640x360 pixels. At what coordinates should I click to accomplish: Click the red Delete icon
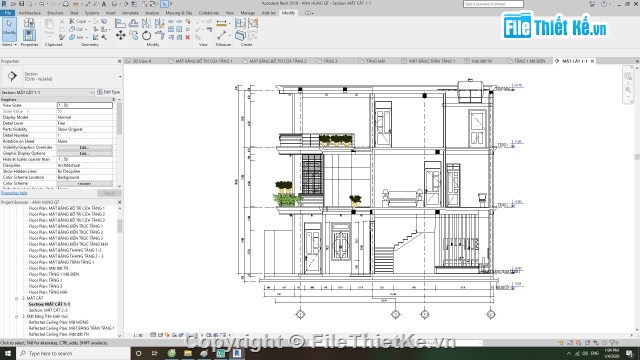tap(188, 37)
